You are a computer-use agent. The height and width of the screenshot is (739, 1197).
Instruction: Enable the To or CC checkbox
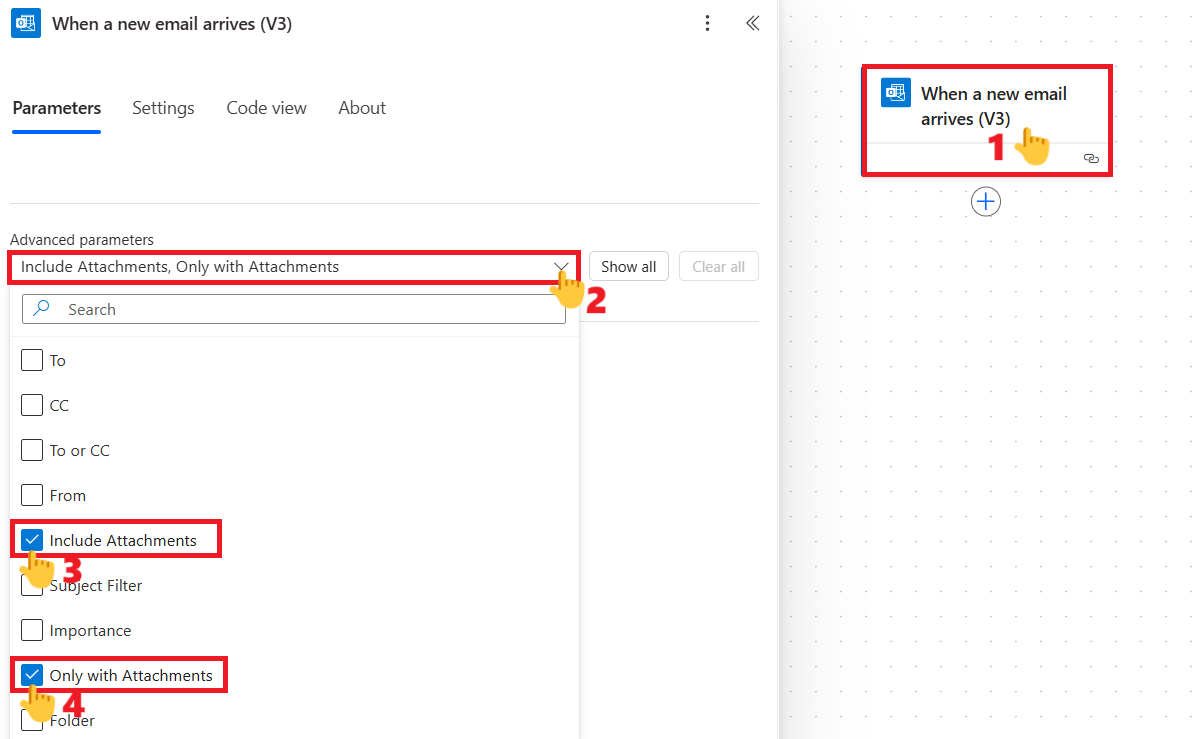point(32,450)
